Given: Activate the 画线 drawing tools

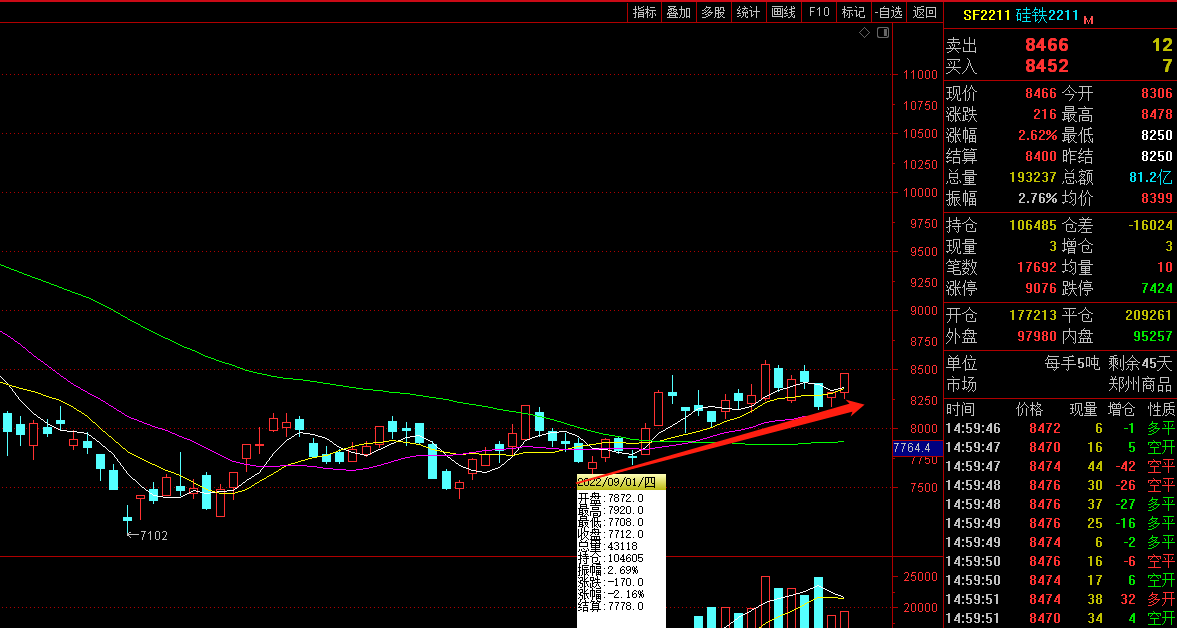Looking at the screenshot, I should click(x=784, y=13).
